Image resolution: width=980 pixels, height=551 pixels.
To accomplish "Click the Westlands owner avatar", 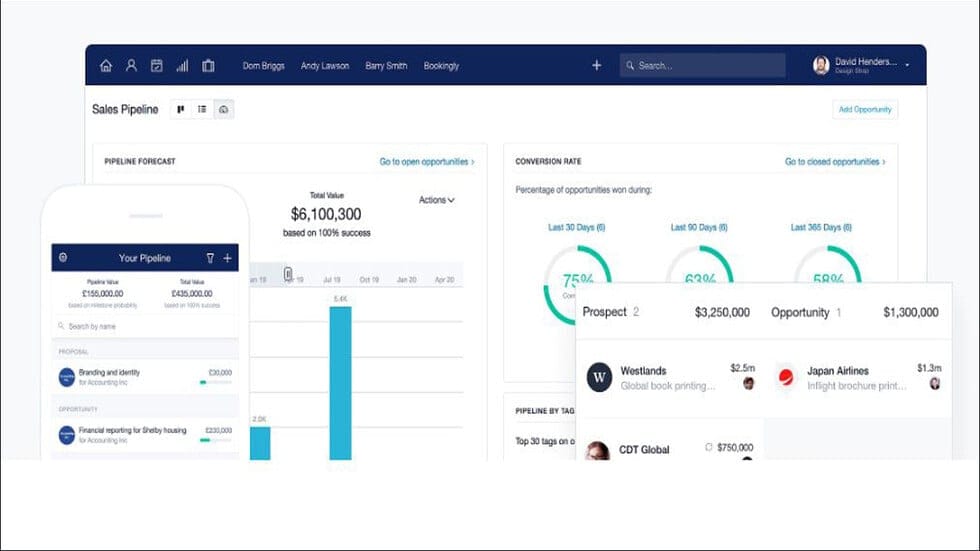I will click(x=749, y=384).
